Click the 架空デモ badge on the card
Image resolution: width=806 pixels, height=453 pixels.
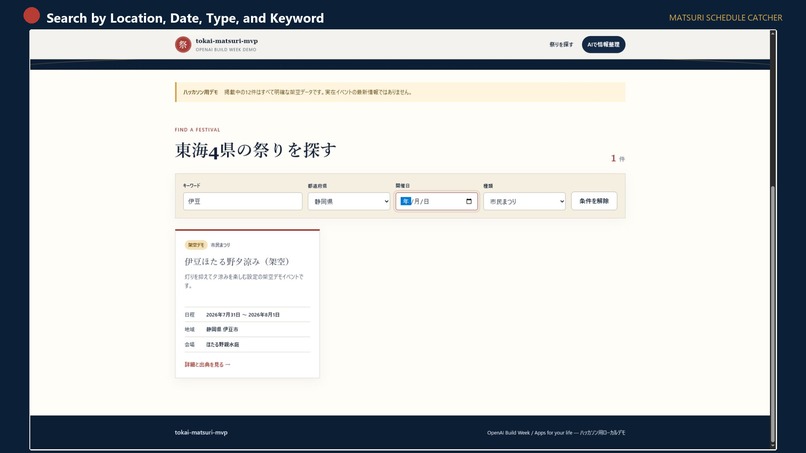pos(196,245)
